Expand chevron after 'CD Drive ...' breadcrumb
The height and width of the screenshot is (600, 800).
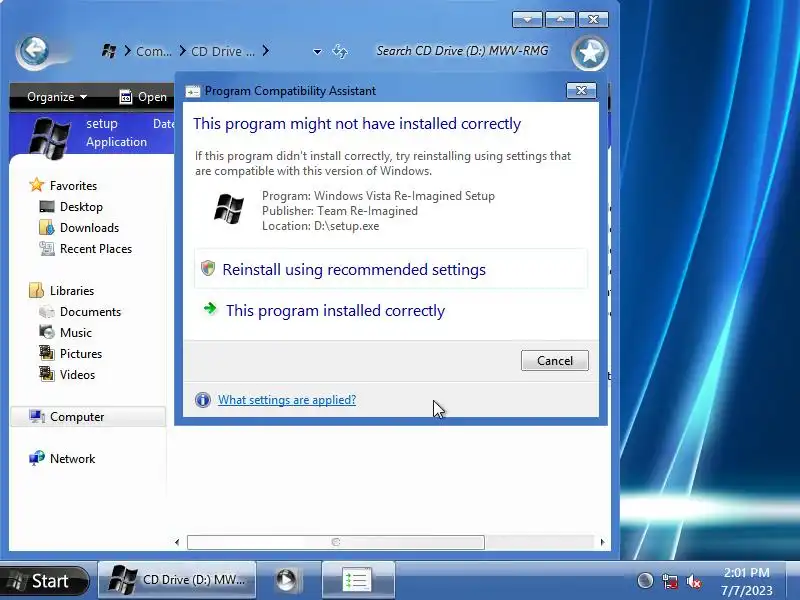coord(265,51)
